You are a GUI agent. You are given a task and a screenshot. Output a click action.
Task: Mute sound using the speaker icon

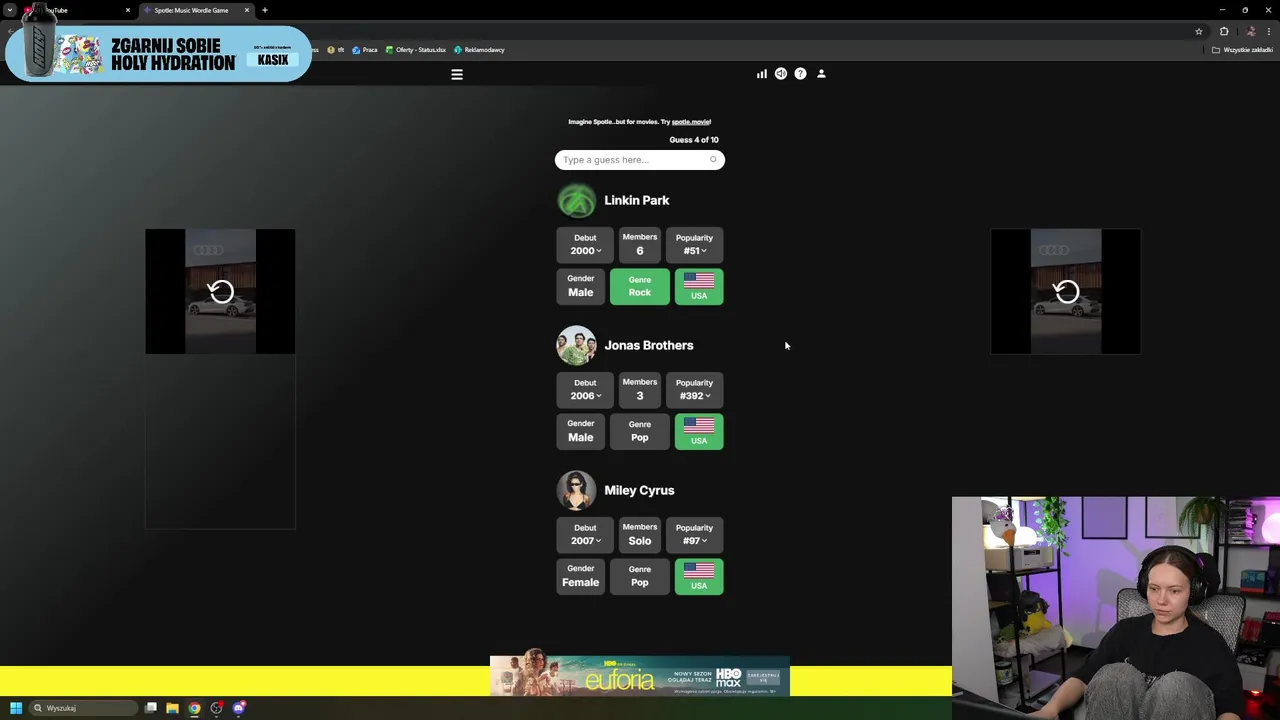pos(781,74)
